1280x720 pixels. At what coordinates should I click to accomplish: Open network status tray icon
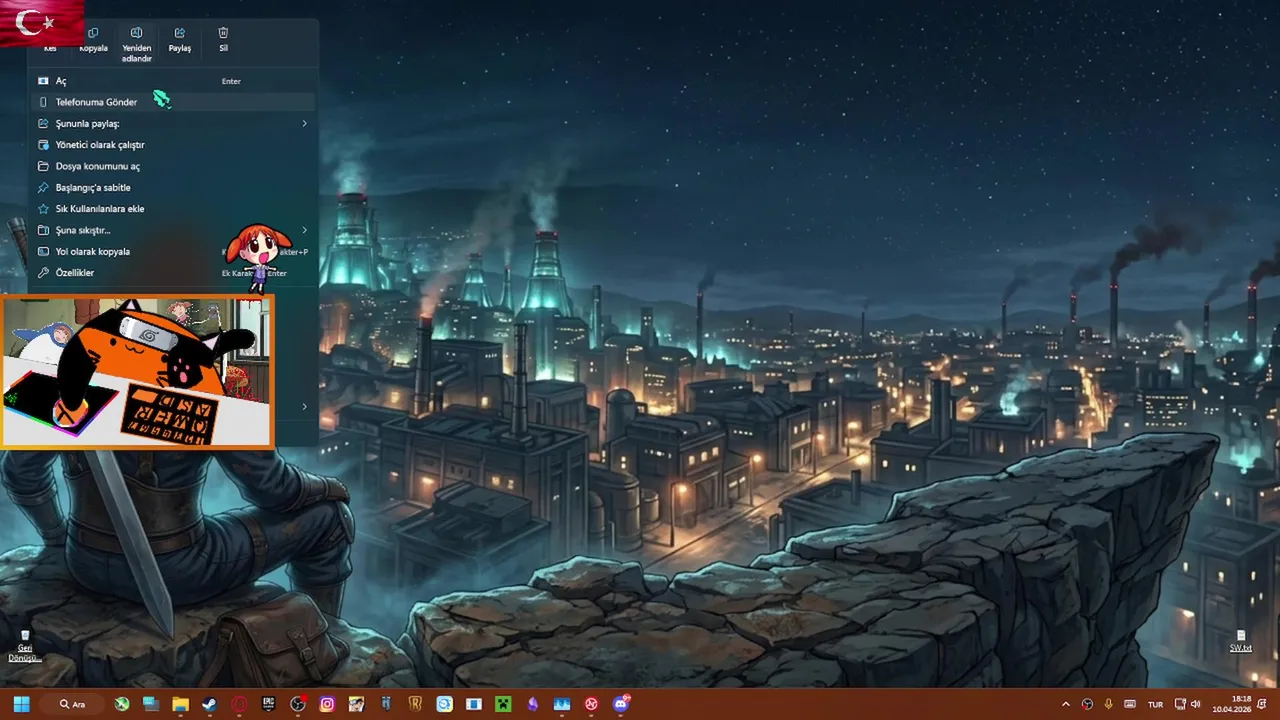pos(1180,704)
